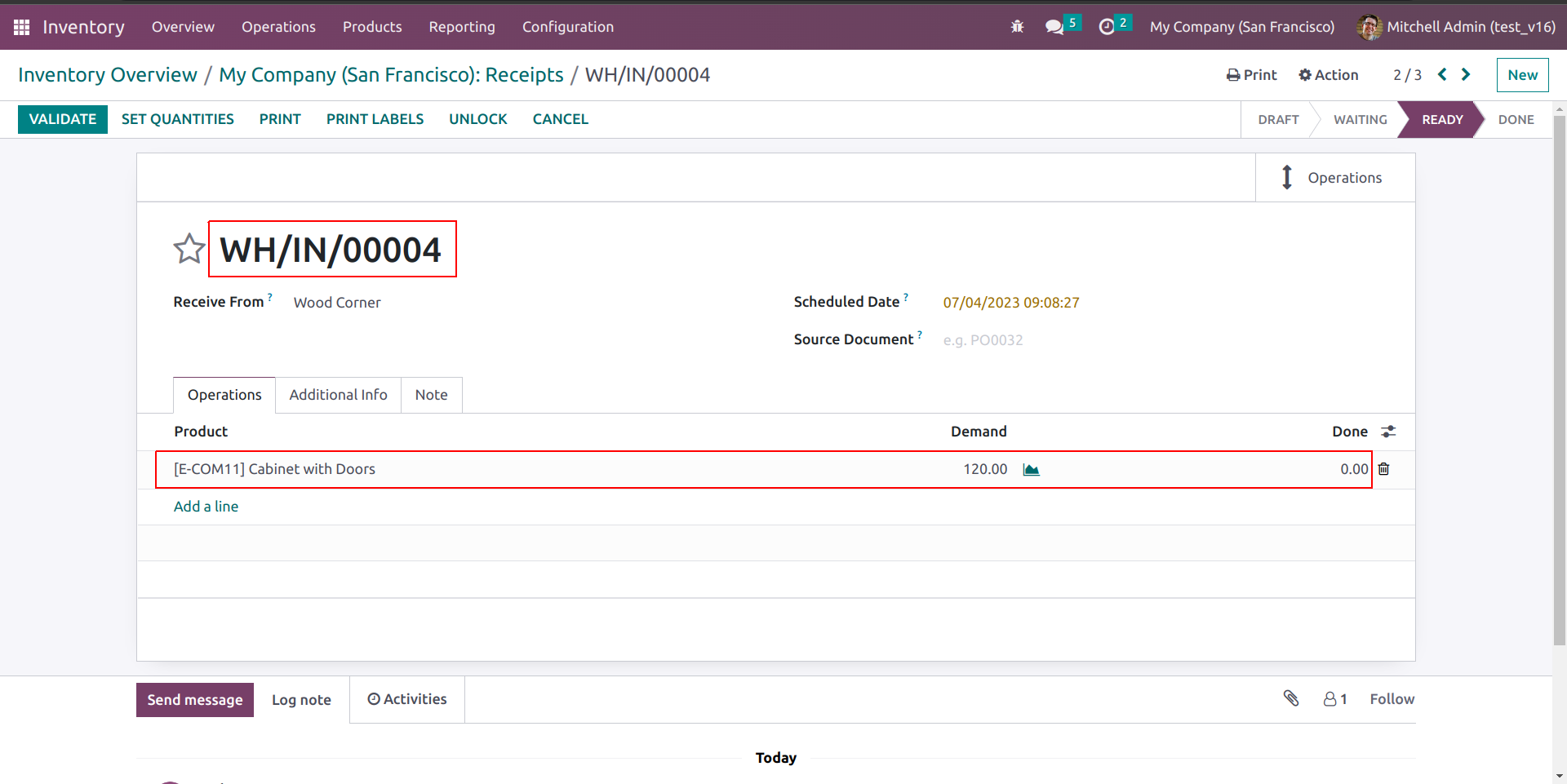The image size is (1567, 784).
Task: Click the Mitchell Admin avatar
Action: [x=1369, y=27]
